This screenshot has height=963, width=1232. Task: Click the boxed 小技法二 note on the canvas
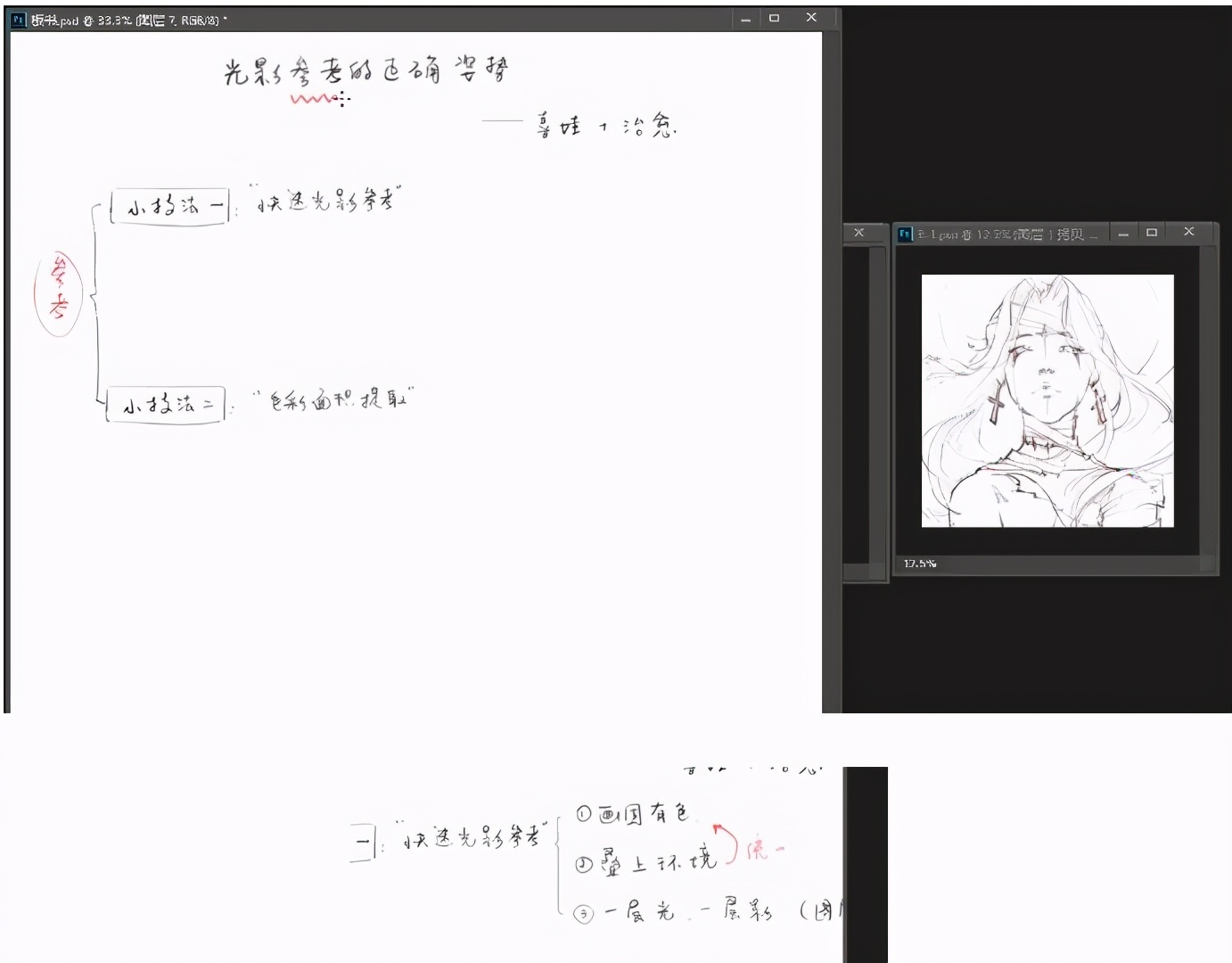pos(165,405)
